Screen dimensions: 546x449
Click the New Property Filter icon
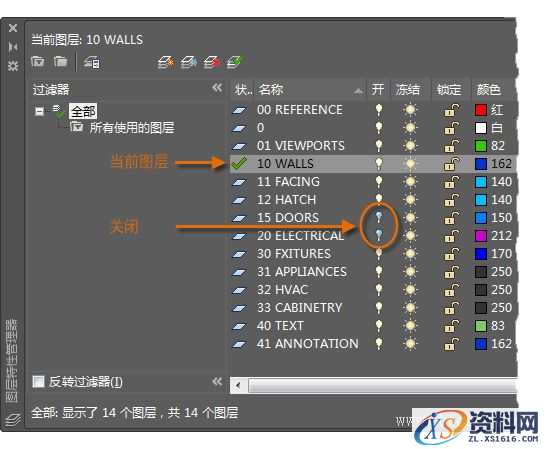(38, 62)
